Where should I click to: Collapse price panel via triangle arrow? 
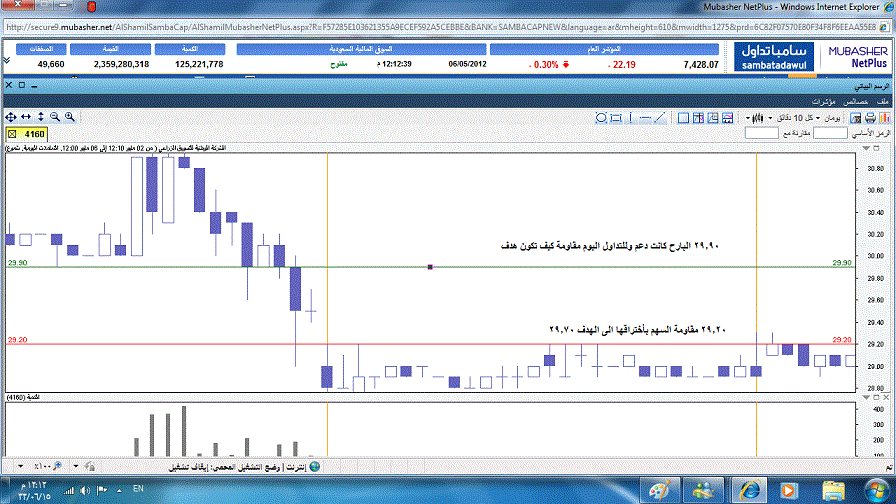tap(866, 148)
